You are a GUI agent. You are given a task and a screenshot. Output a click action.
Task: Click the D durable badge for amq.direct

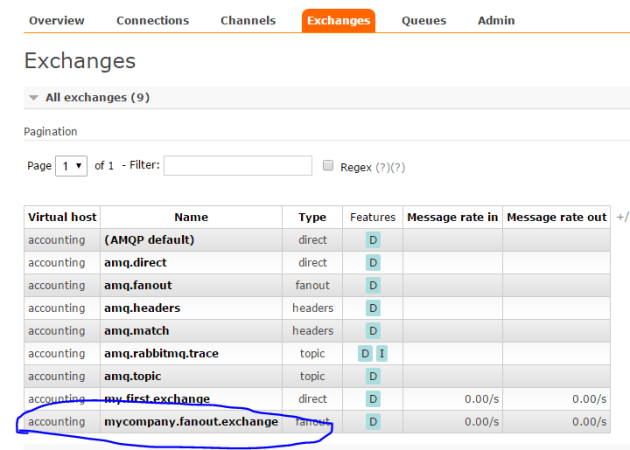[373, 263]
